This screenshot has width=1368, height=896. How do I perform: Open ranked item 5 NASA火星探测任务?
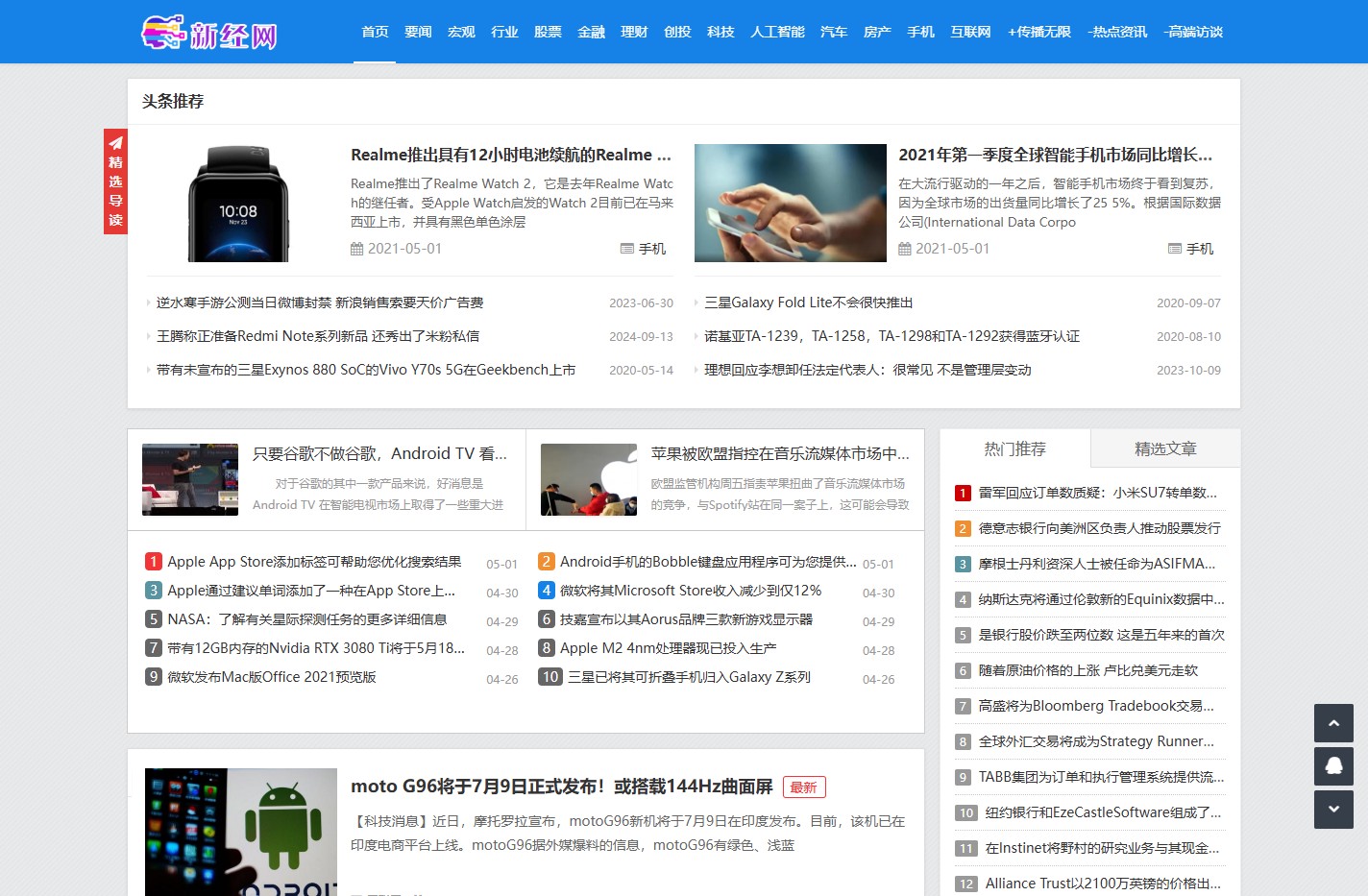pos(307,619)
